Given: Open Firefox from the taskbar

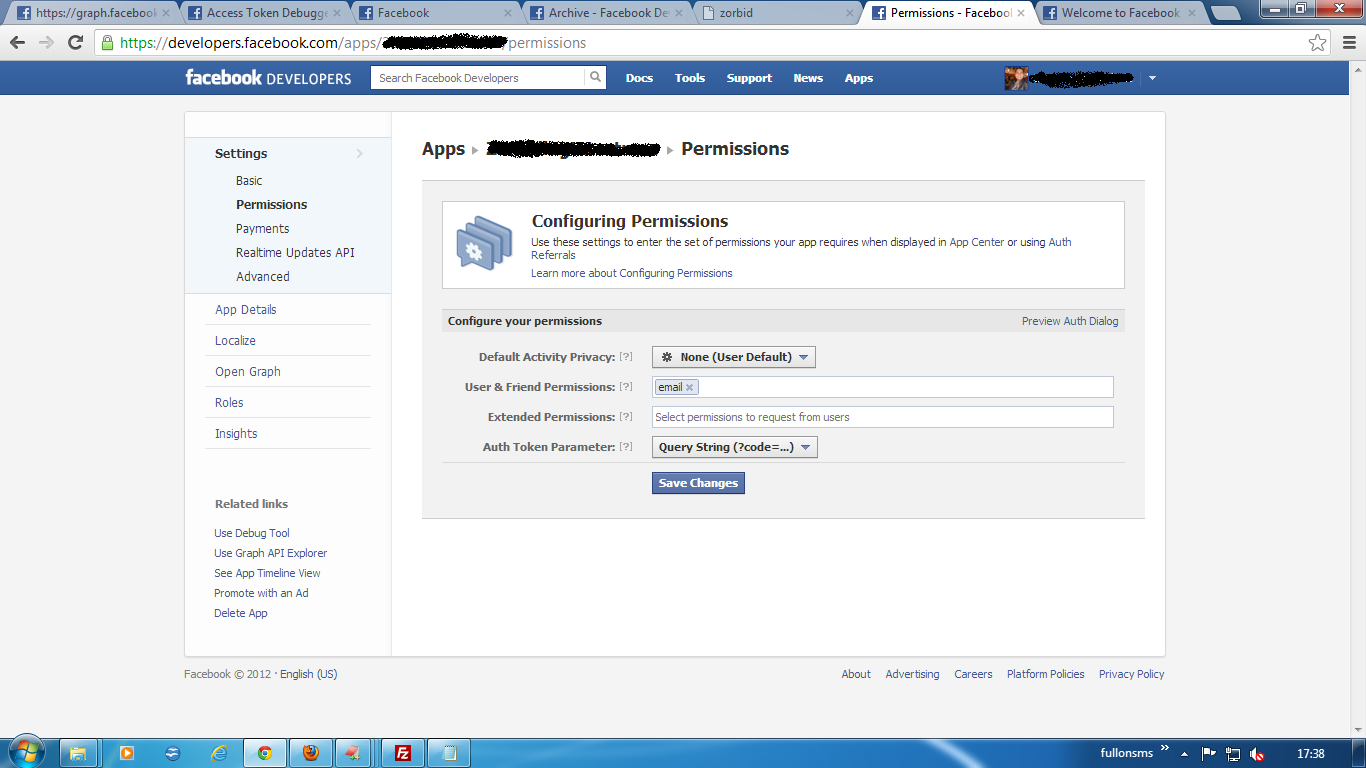Looking at the screenshot, I should pos(311,753).
